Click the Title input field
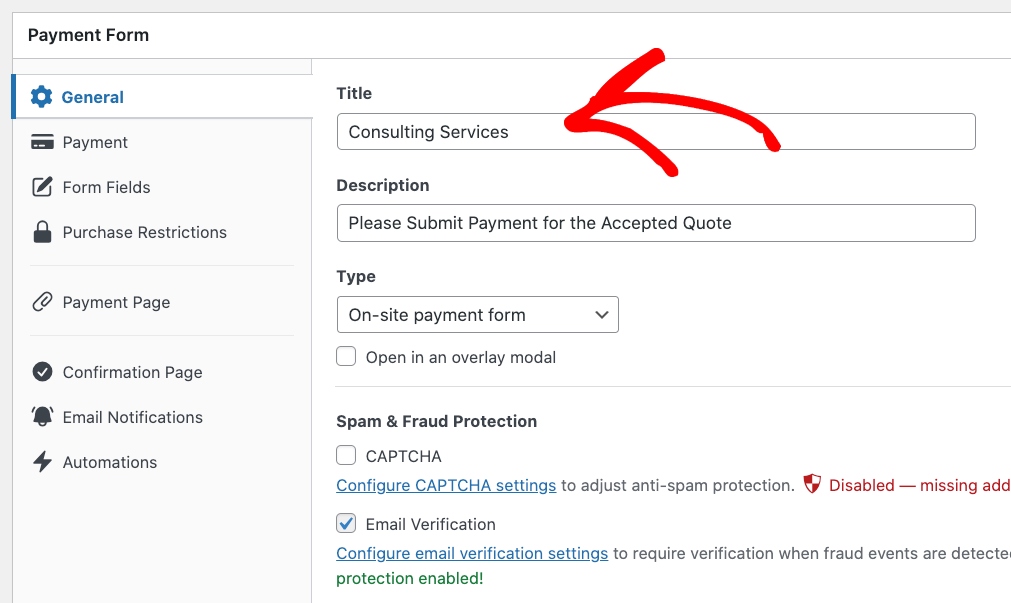 tap(655, 132)
